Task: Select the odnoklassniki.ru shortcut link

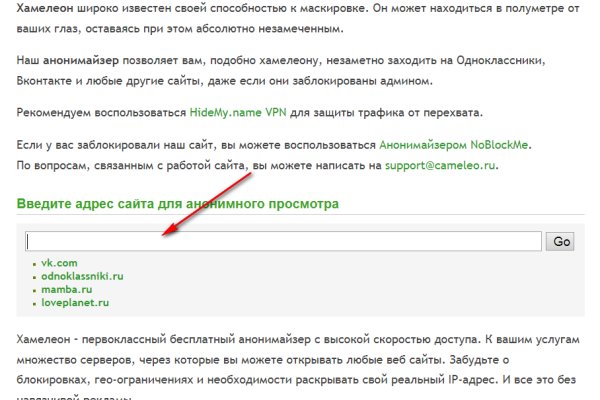Action: [81, 275]
